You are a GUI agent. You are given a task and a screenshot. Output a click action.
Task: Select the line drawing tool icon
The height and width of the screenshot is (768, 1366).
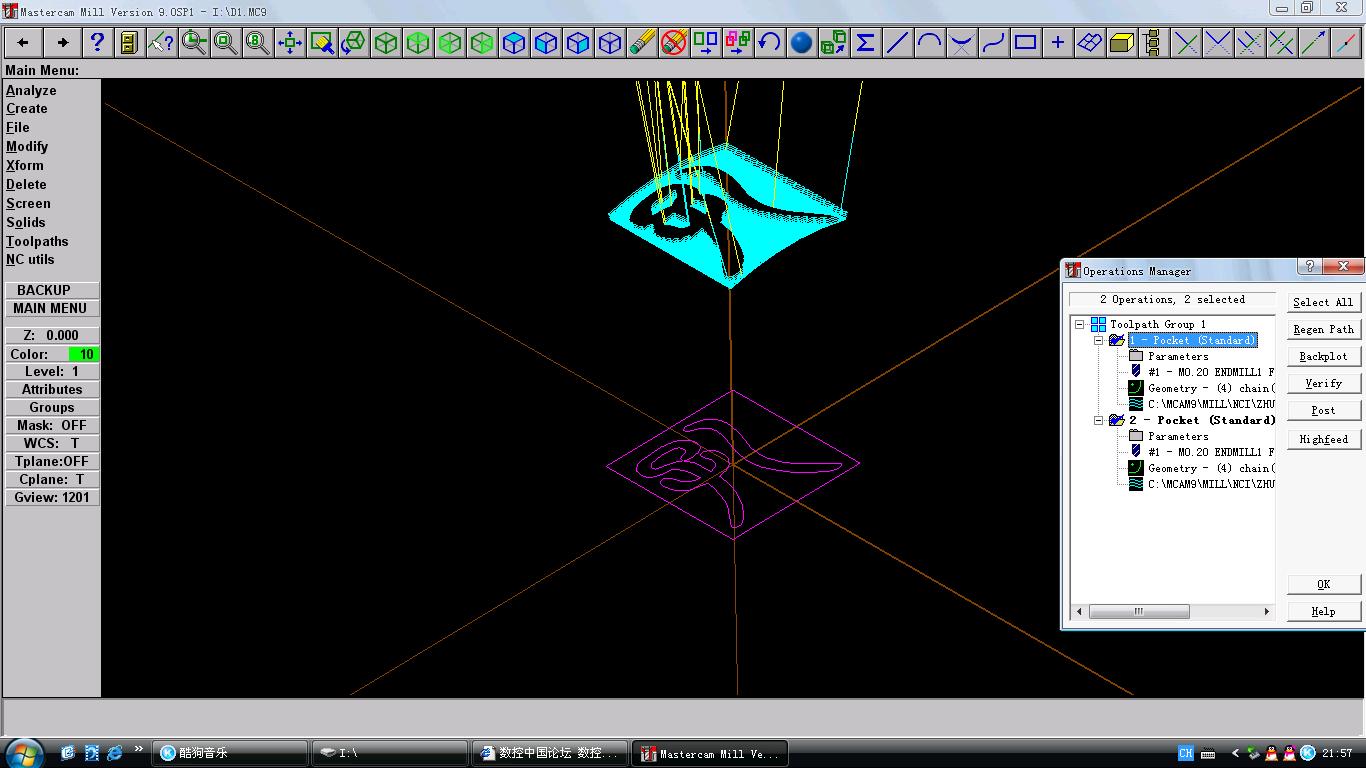(x=897, y=42)
